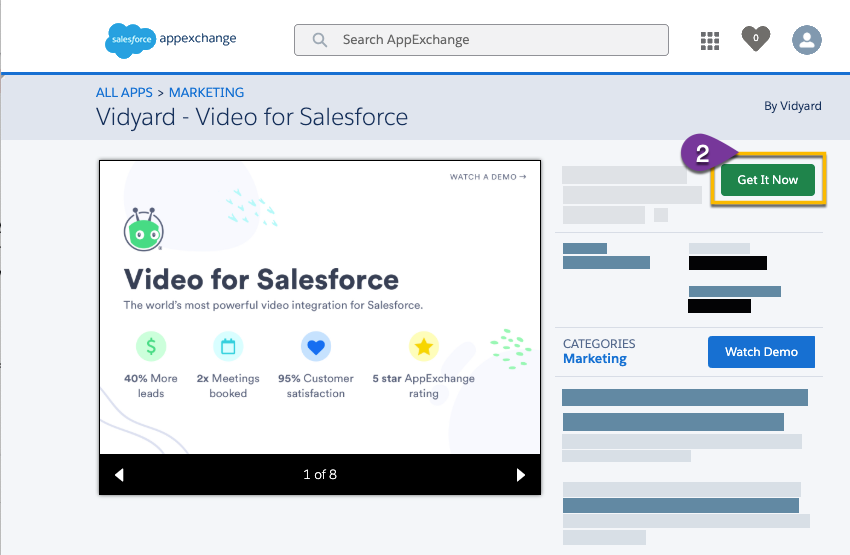850x555 pixels.
Task: Click the Get It Now button
Action: click(x=768, y=179)
